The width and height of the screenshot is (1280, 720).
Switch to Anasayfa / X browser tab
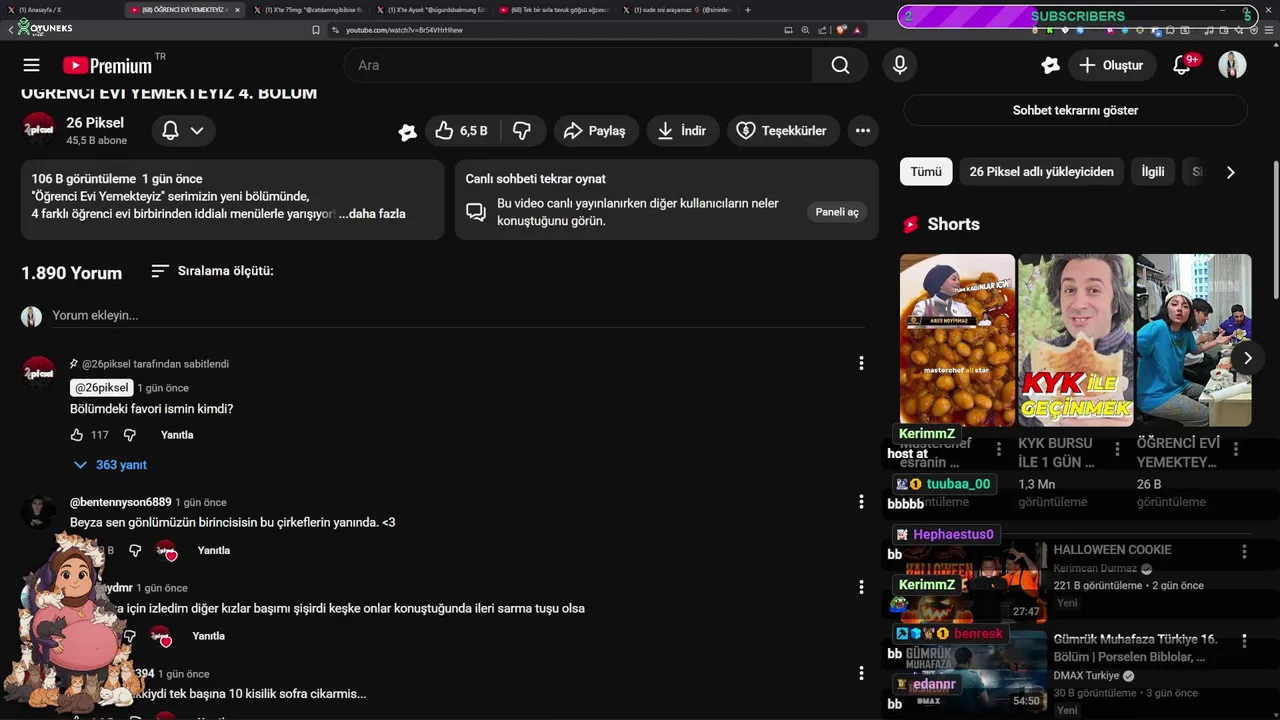[x=60, y=10]
